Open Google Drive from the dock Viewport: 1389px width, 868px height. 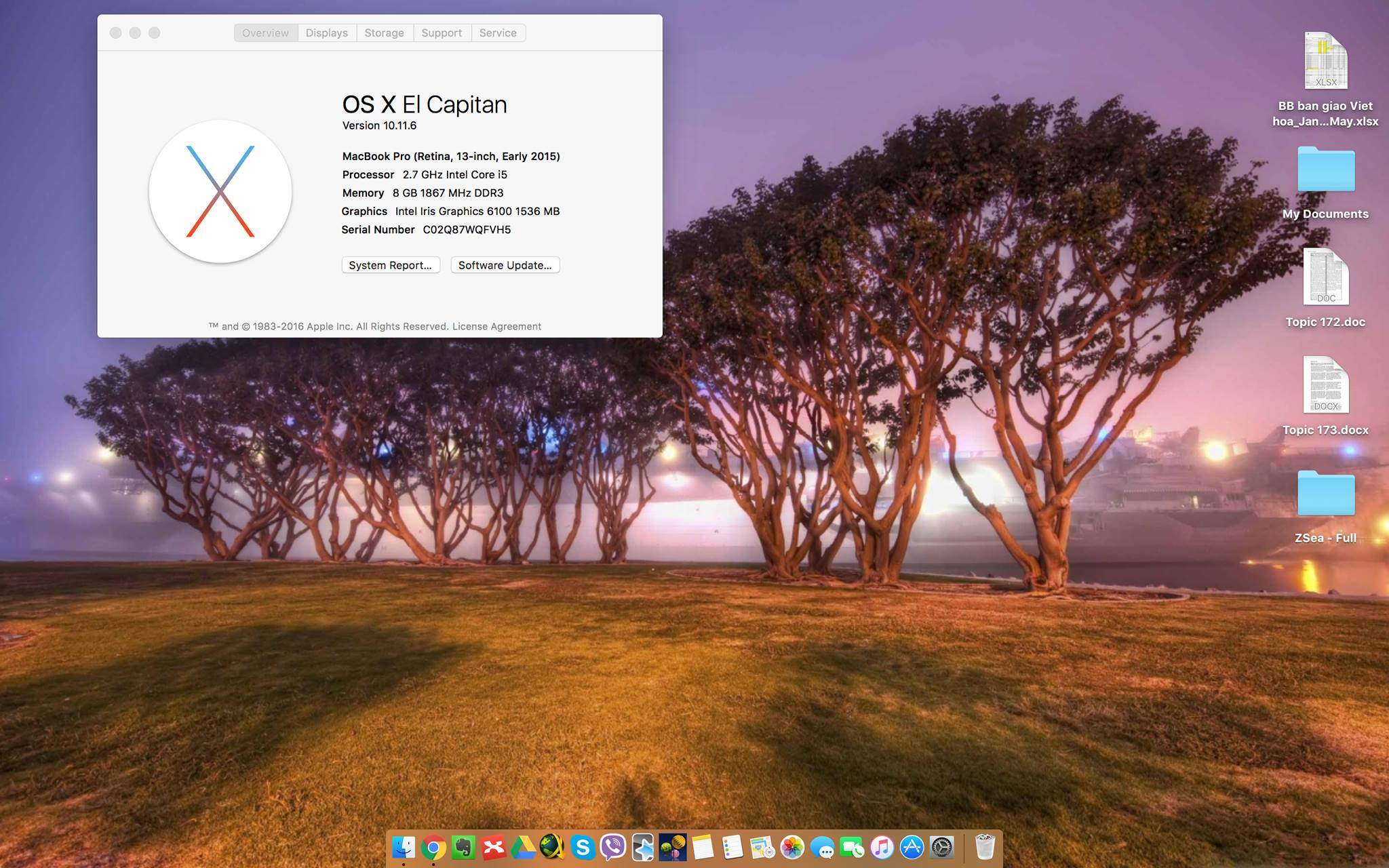tap(523, 847)
